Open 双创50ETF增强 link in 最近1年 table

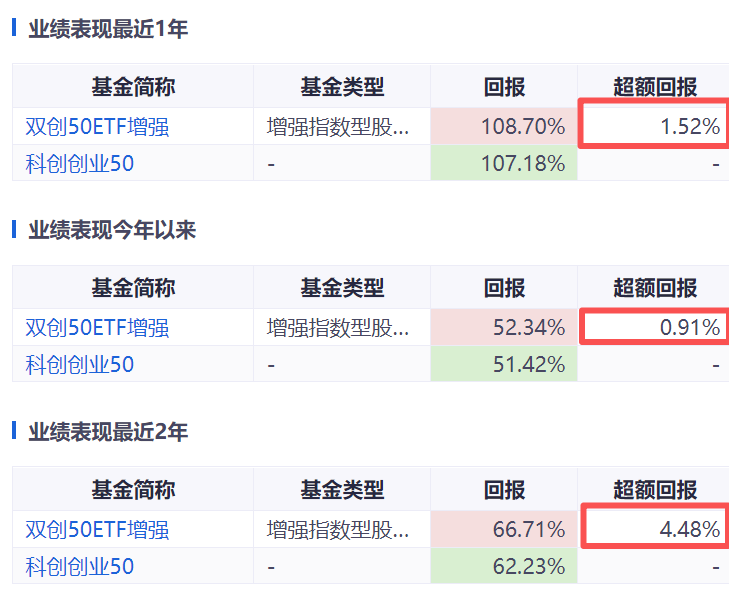click(x=97, y=126)
